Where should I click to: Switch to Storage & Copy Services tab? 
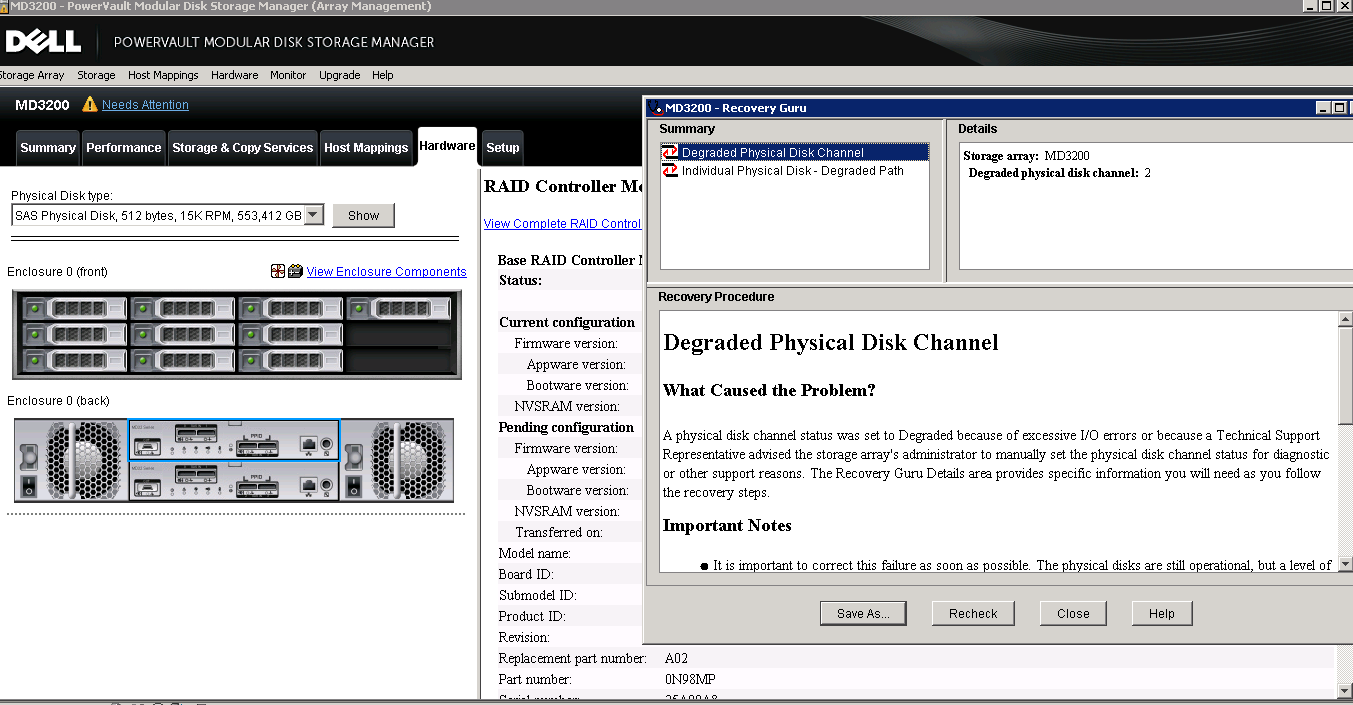click(243, 148)
